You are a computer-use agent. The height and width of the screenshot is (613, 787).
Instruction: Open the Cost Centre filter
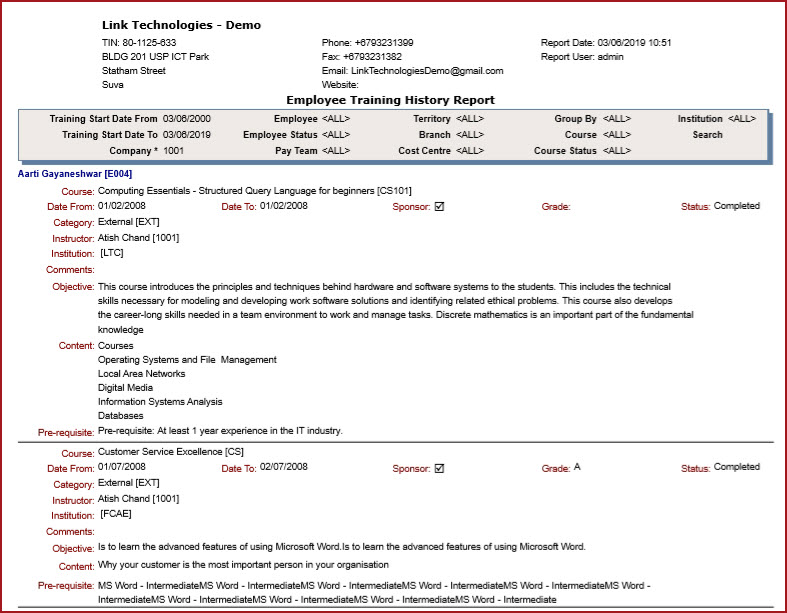coord(470,151)
